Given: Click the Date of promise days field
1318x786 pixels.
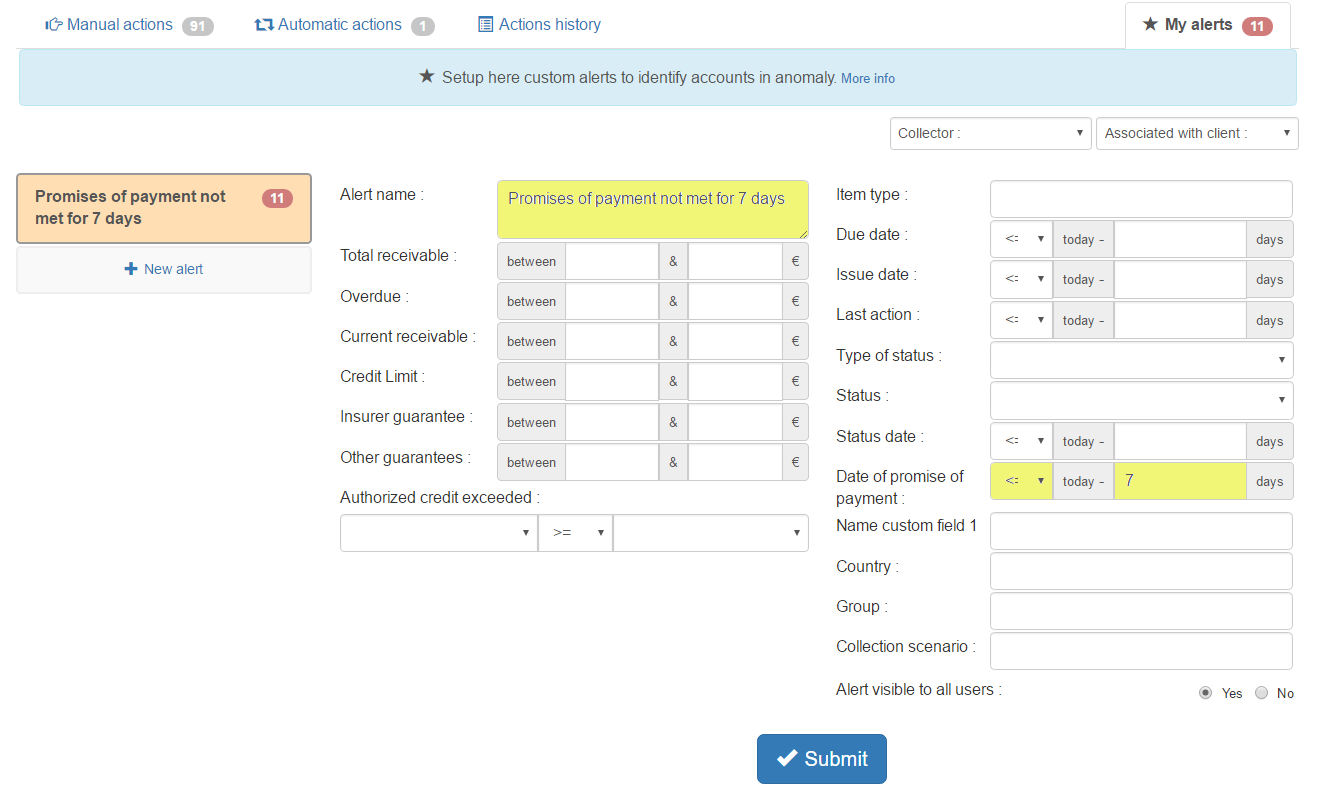Looking at the screenshot, I should point(1179,481).
